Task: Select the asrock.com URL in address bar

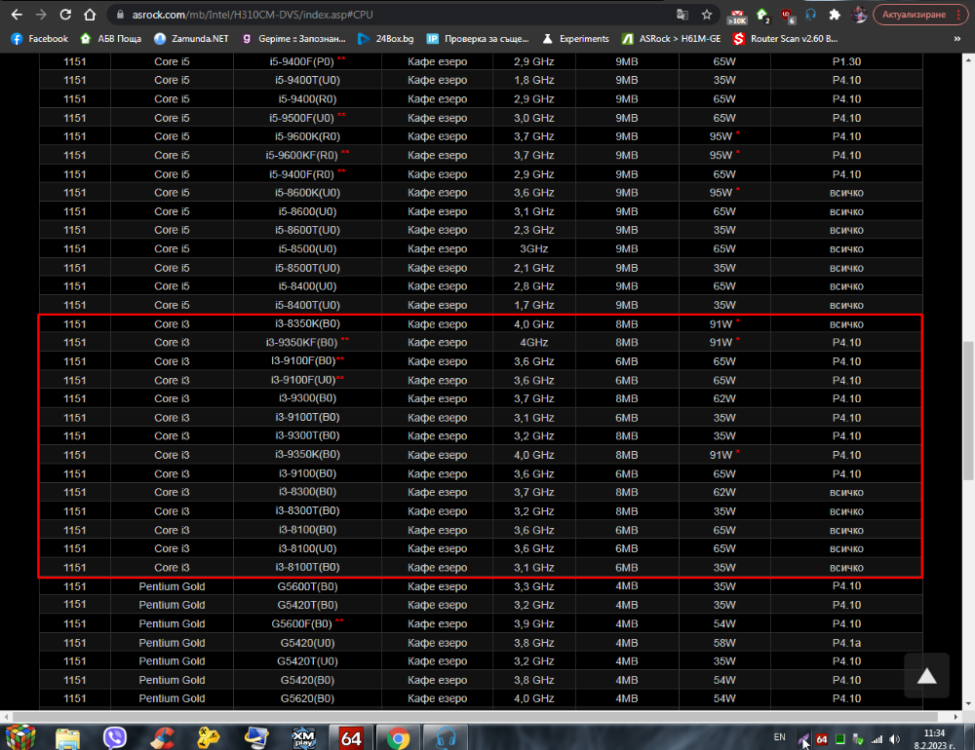Action: [252, 14]
